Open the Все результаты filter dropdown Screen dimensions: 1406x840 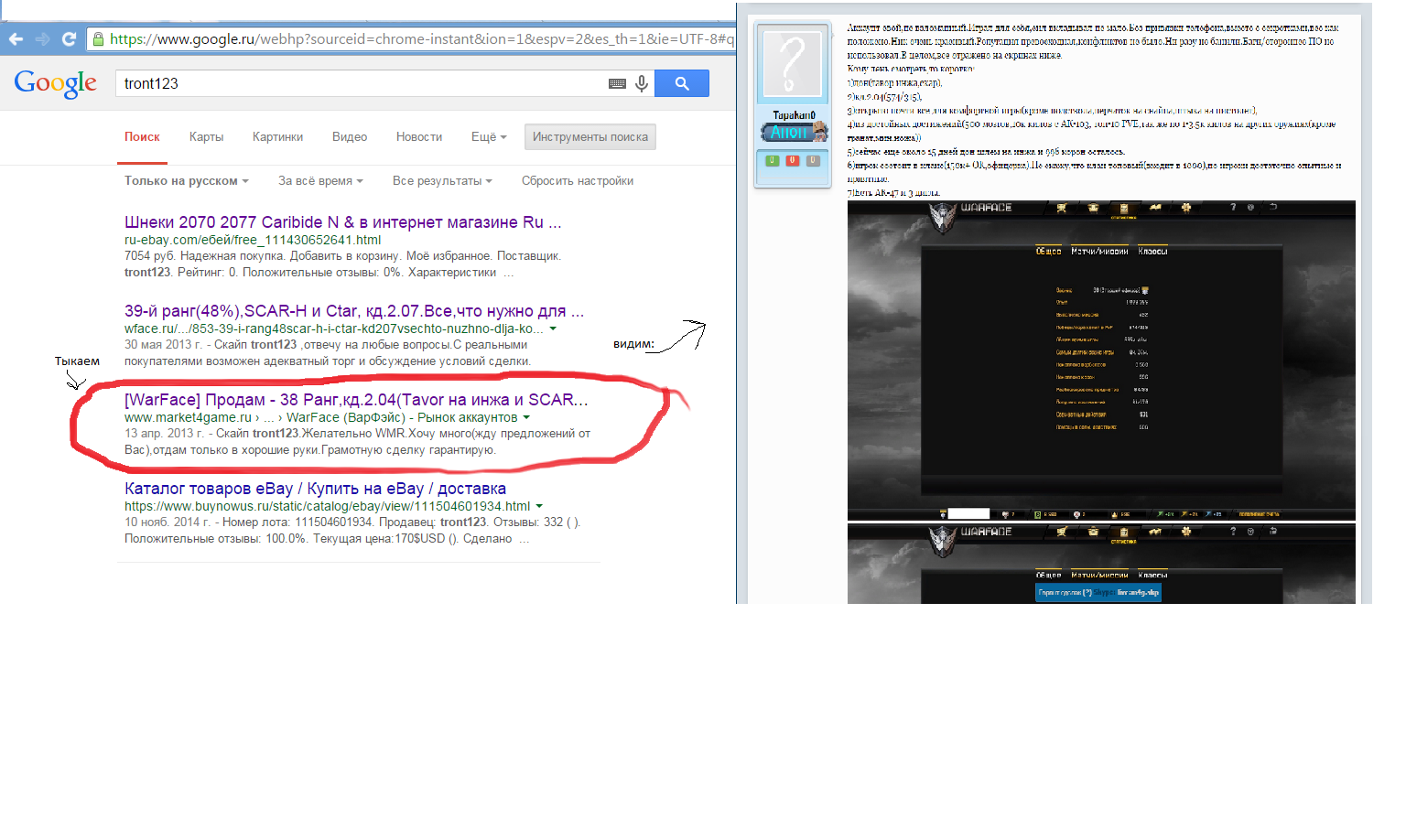[x=442, y=180]
